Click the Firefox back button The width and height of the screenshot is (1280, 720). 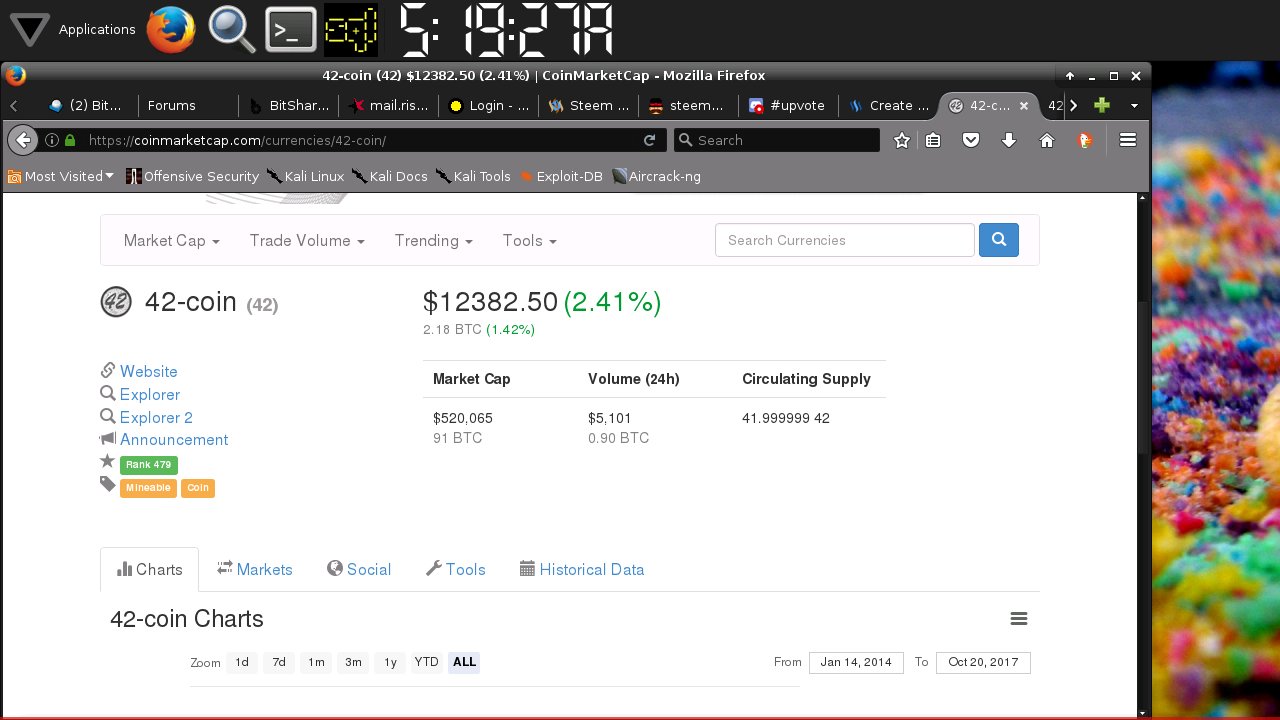tap(23, 140)
